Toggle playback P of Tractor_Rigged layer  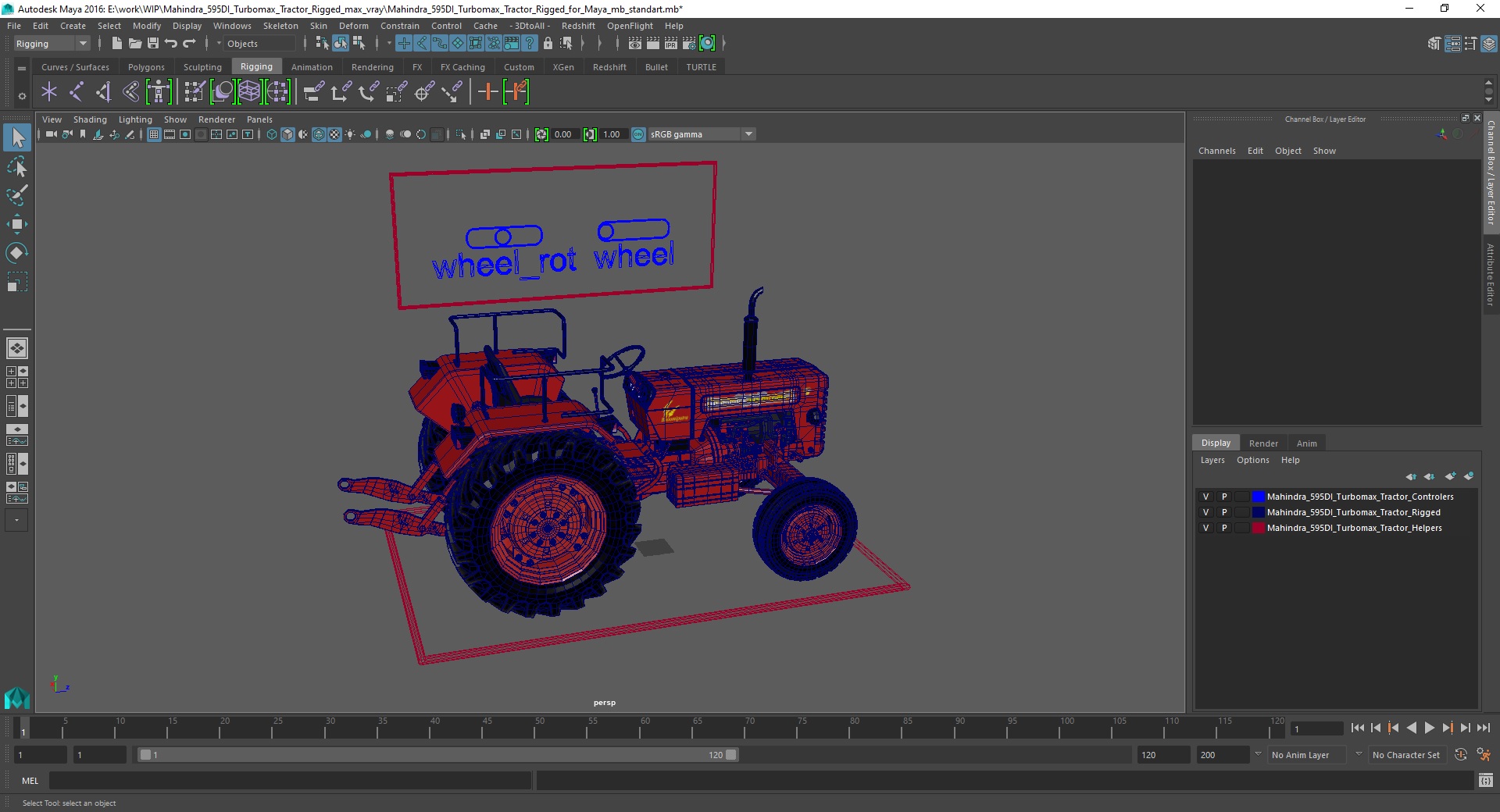pos(1224,512)
